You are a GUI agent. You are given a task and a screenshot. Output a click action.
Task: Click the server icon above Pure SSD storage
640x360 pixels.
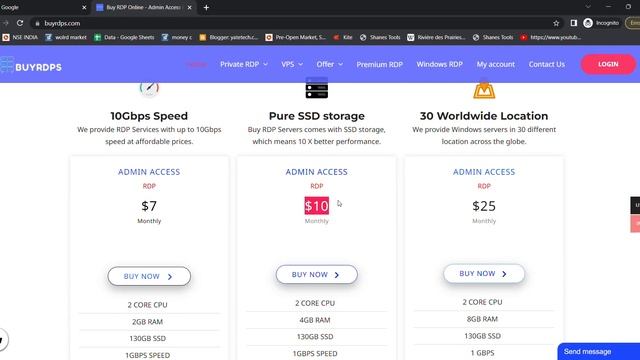[316, 88]
